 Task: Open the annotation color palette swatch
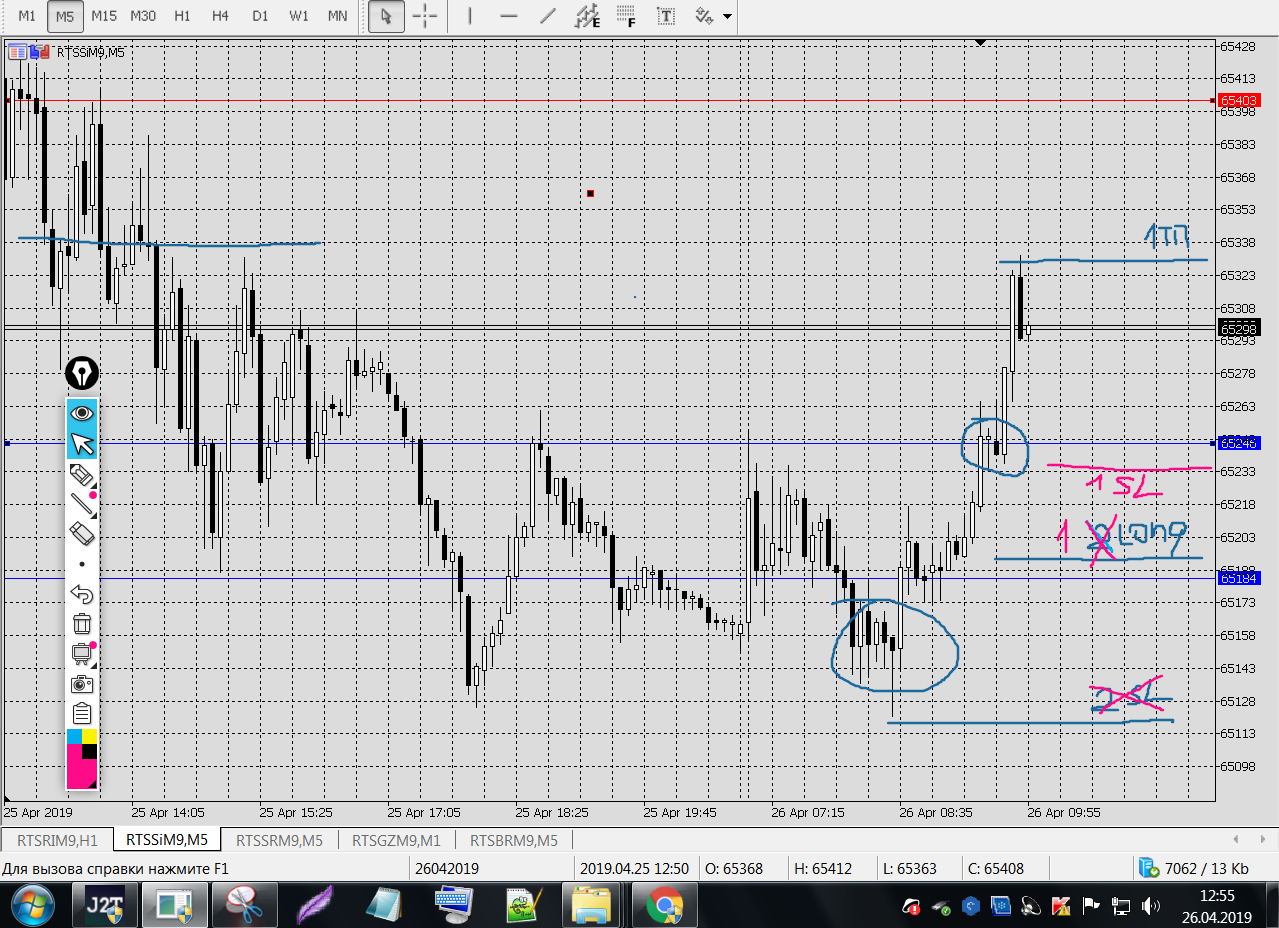(x=82, y=759)
